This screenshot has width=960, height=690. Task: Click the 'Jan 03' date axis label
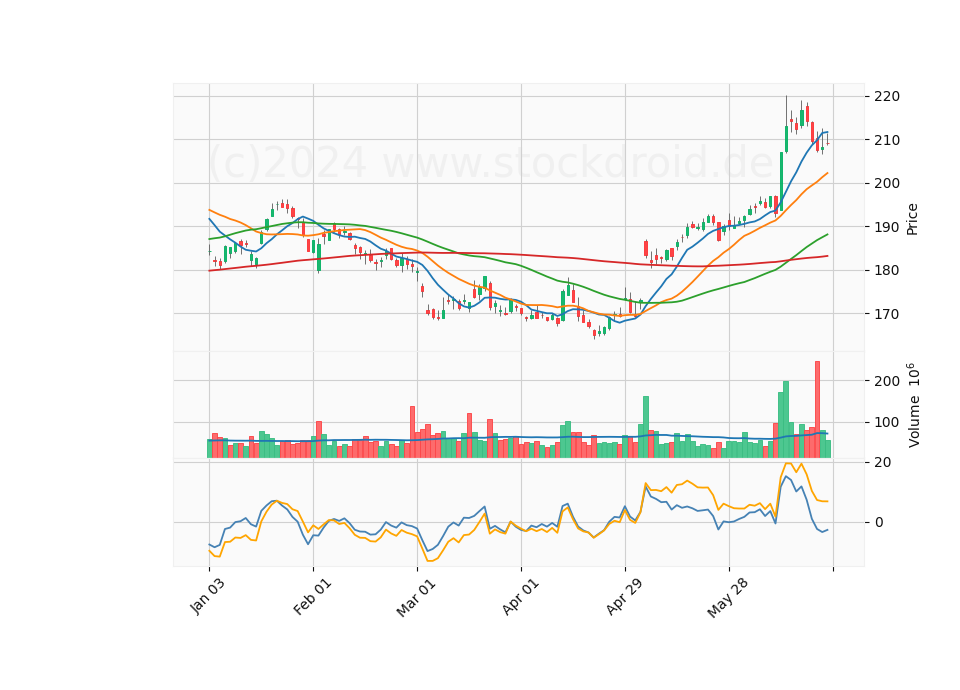[208, 596]
